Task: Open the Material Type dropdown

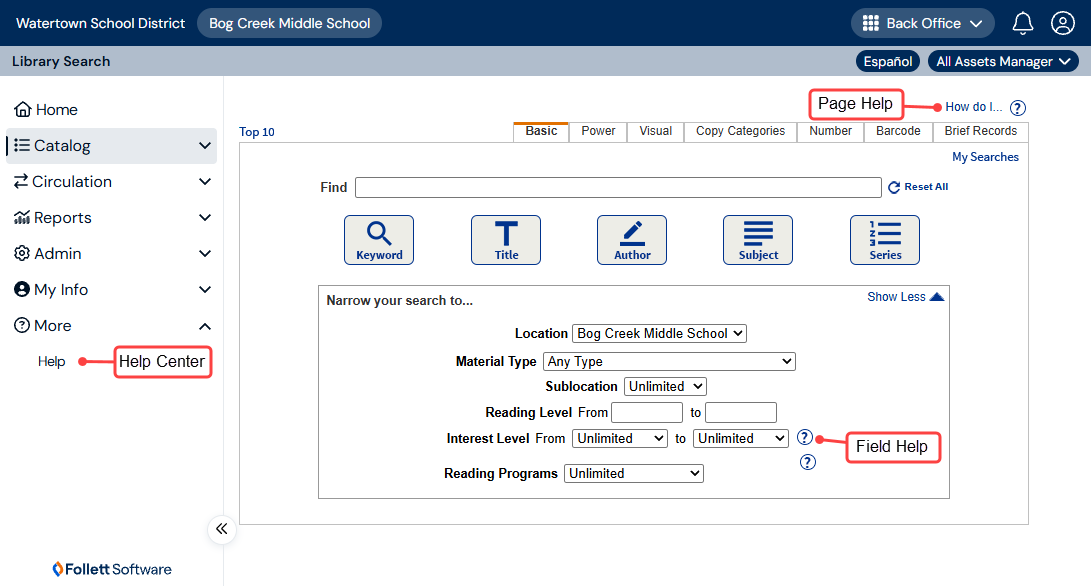Action: pyautogui.click(x=669, y=362)
